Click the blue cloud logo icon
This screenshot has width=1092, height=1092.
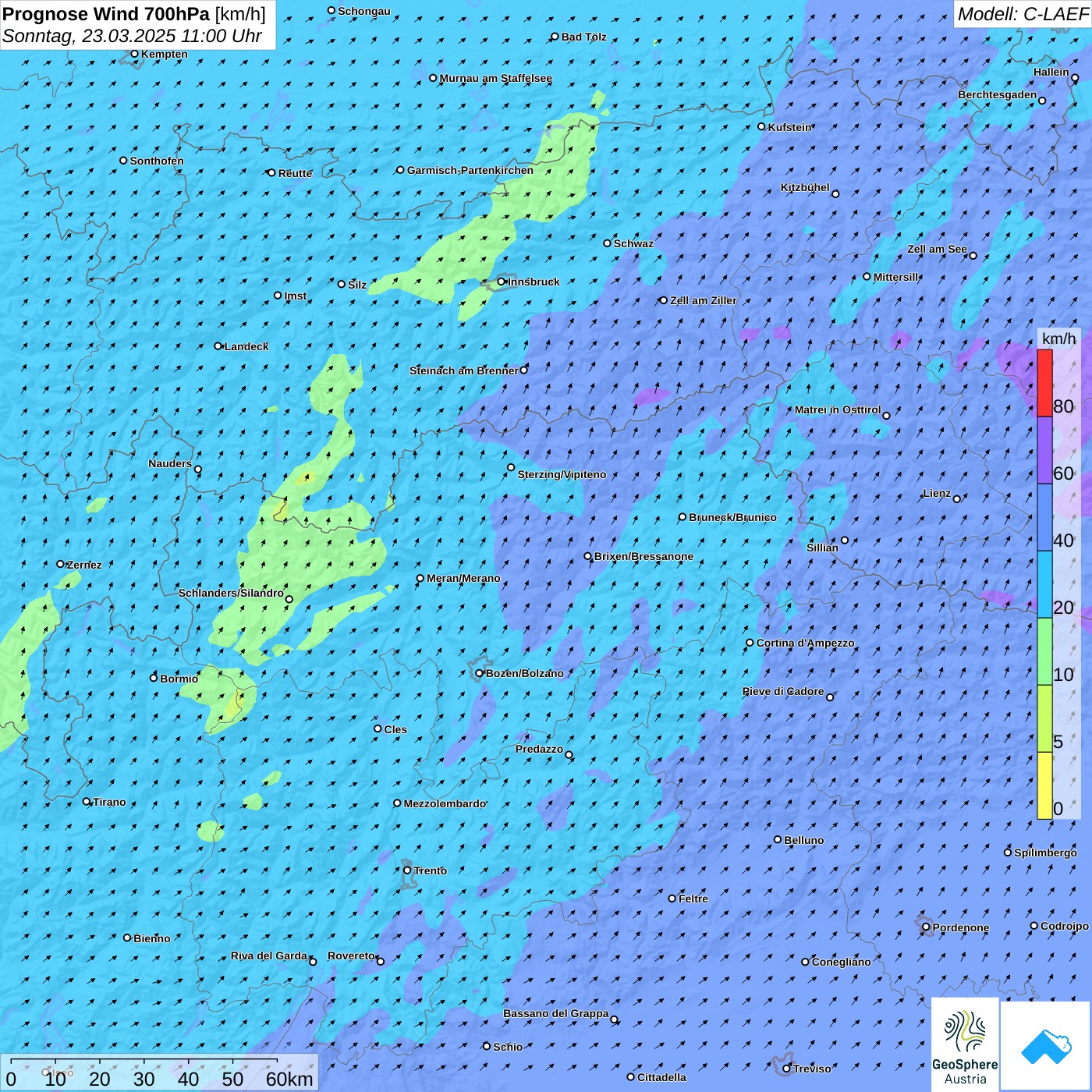point(1045,1046)
